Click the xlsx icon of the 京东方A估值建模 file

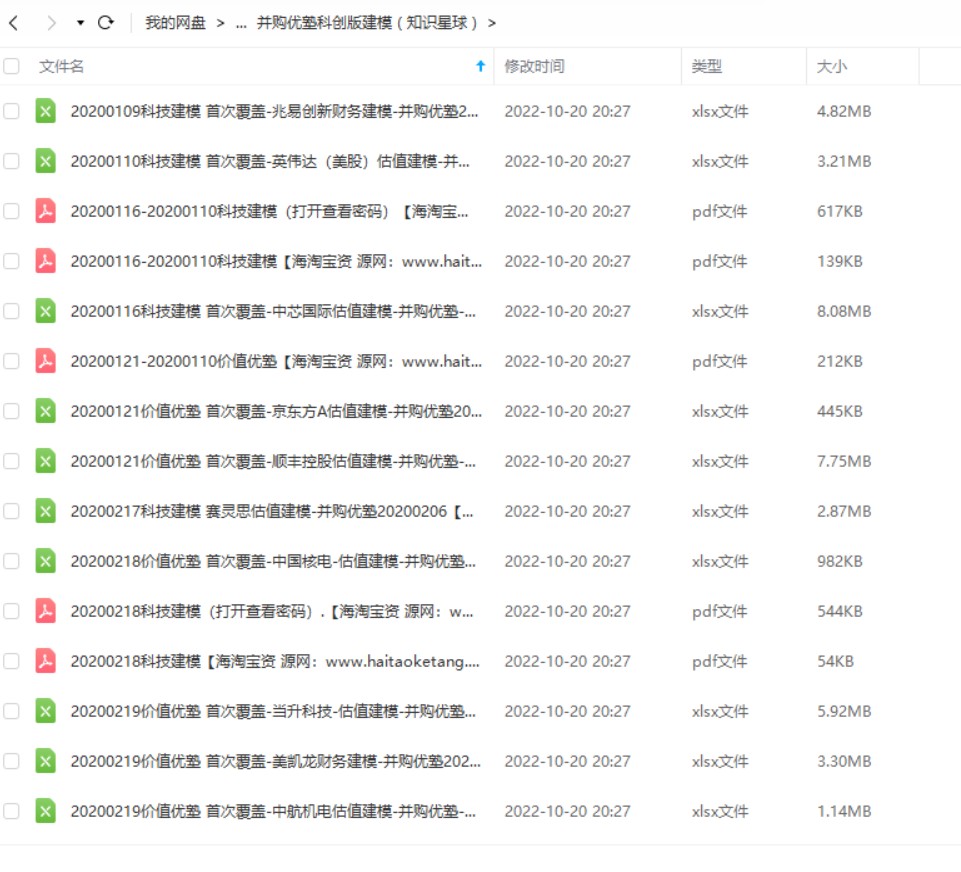coord(45,411)
